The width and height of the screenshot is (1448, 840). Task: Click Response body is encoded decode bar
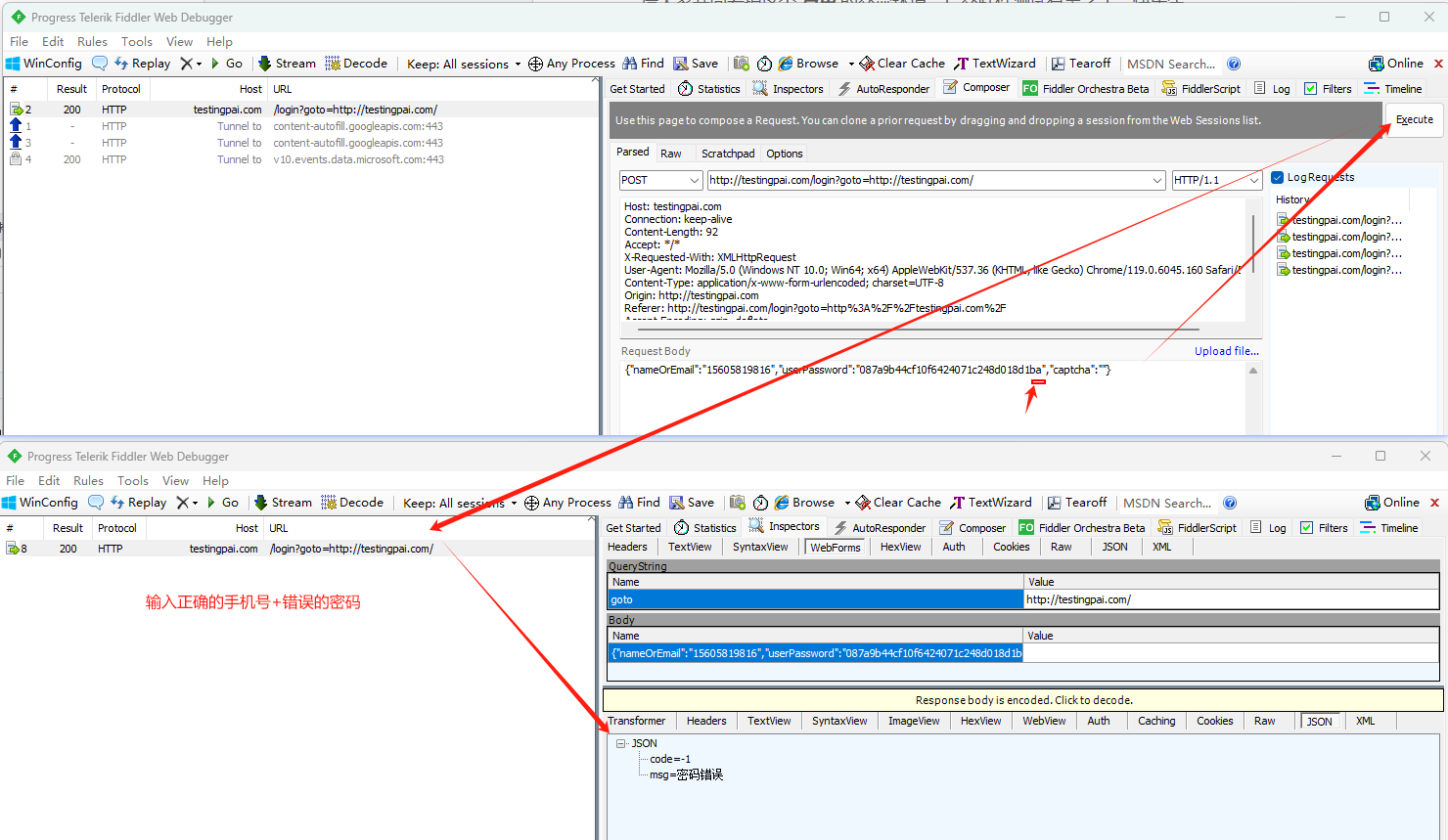(x=1023, y=700)
